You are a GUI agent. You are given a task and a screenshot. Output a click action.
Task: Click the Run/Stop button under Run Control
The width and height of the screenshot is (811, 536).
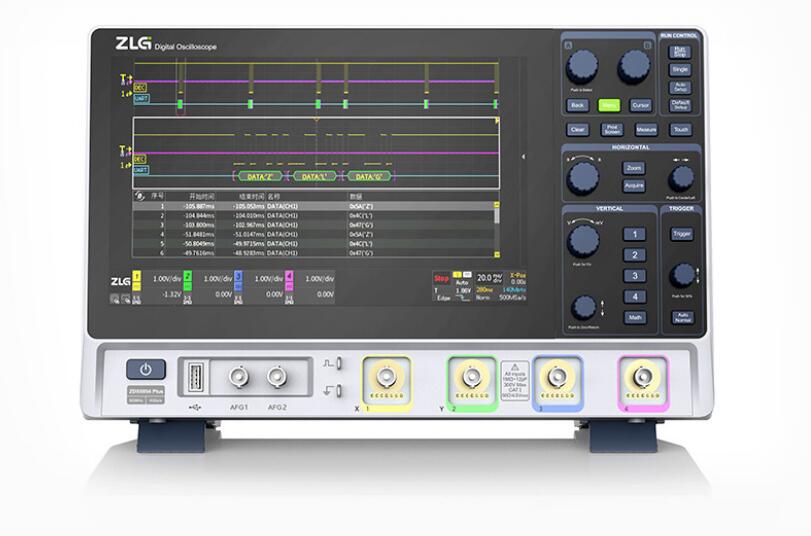click(680, 52)
